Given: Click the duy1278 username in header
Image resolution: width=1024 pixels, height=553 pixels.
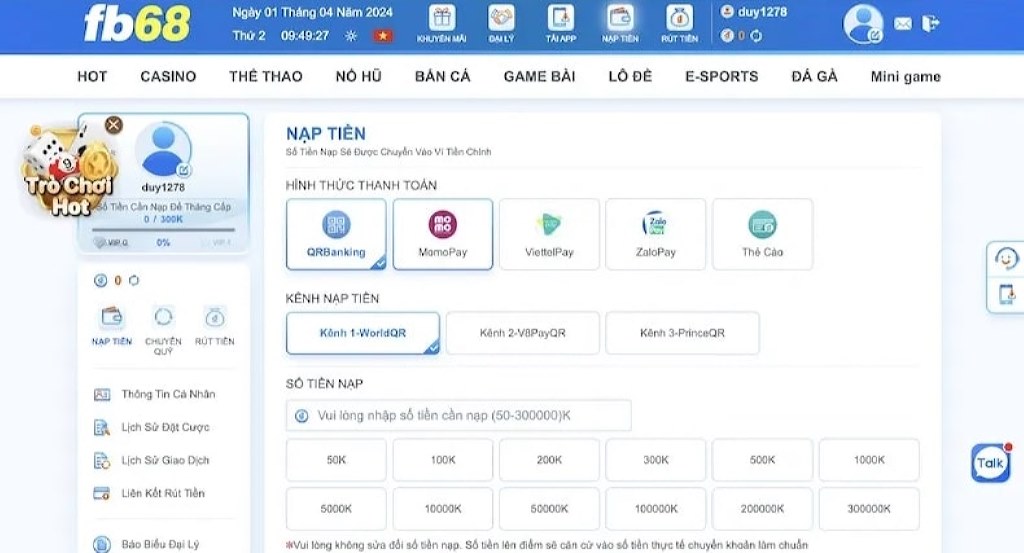Looking at the screenshot, I should 762,12.
